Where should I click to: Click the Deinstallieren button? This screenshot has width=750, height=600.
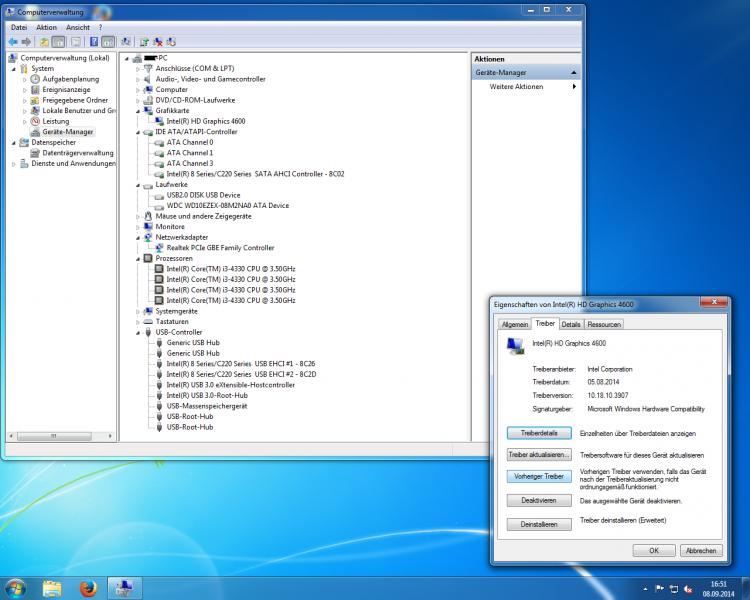(x=539, y=524)
